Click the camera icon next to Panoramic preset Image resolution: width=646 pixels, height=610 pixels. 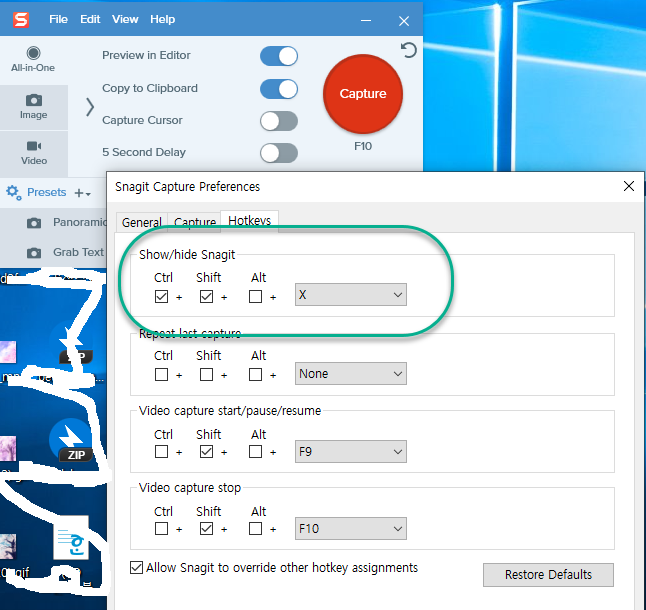click(x=34, y=223)
